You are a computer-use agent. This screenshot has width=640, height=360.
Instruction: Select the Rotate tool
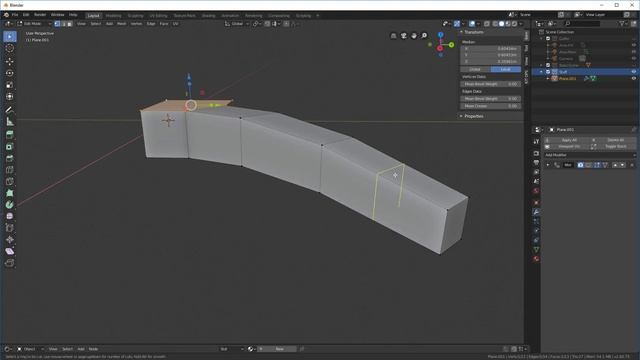point(10,73)
